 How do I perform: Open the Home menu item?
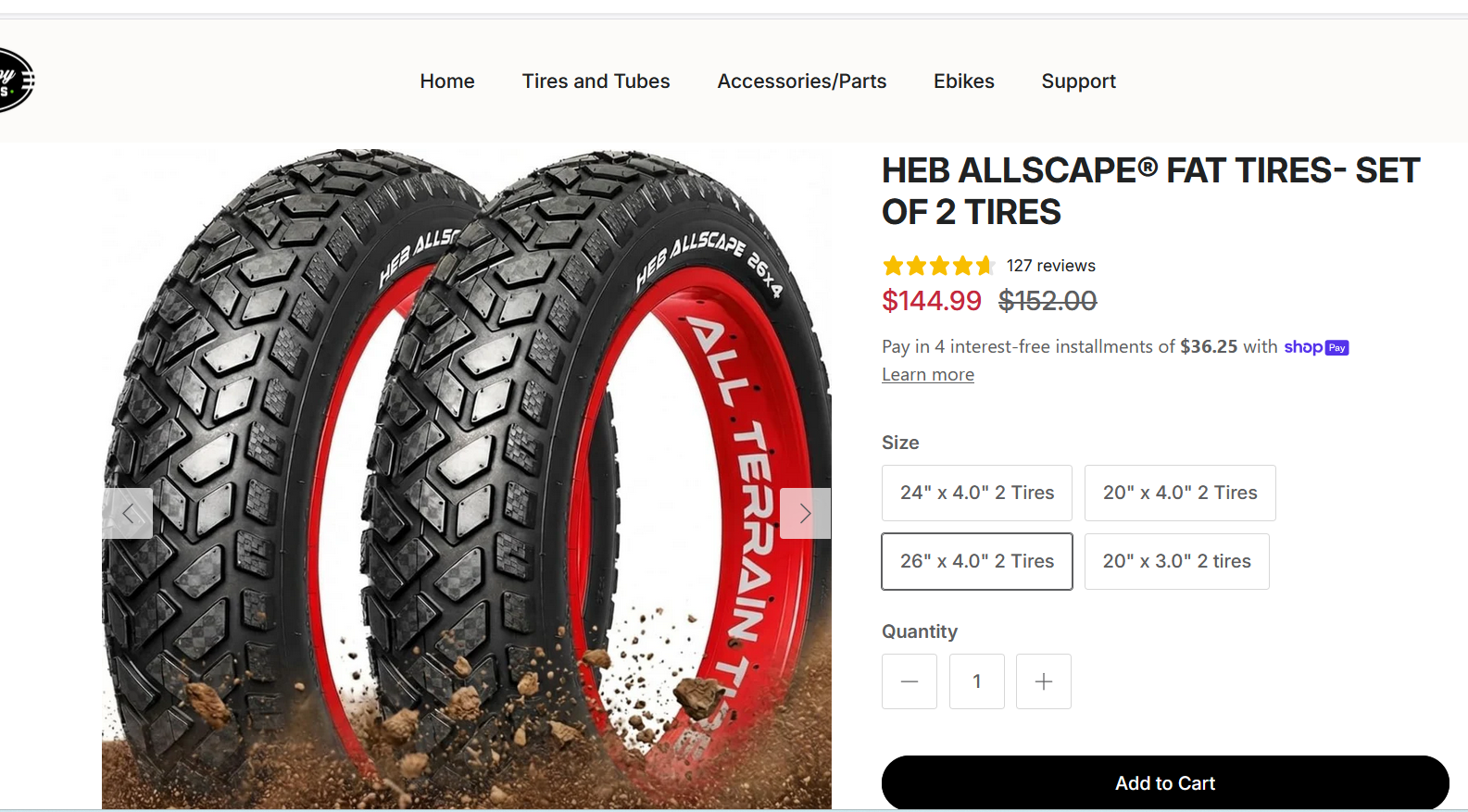pyautogui.click(x=447, y=81)
